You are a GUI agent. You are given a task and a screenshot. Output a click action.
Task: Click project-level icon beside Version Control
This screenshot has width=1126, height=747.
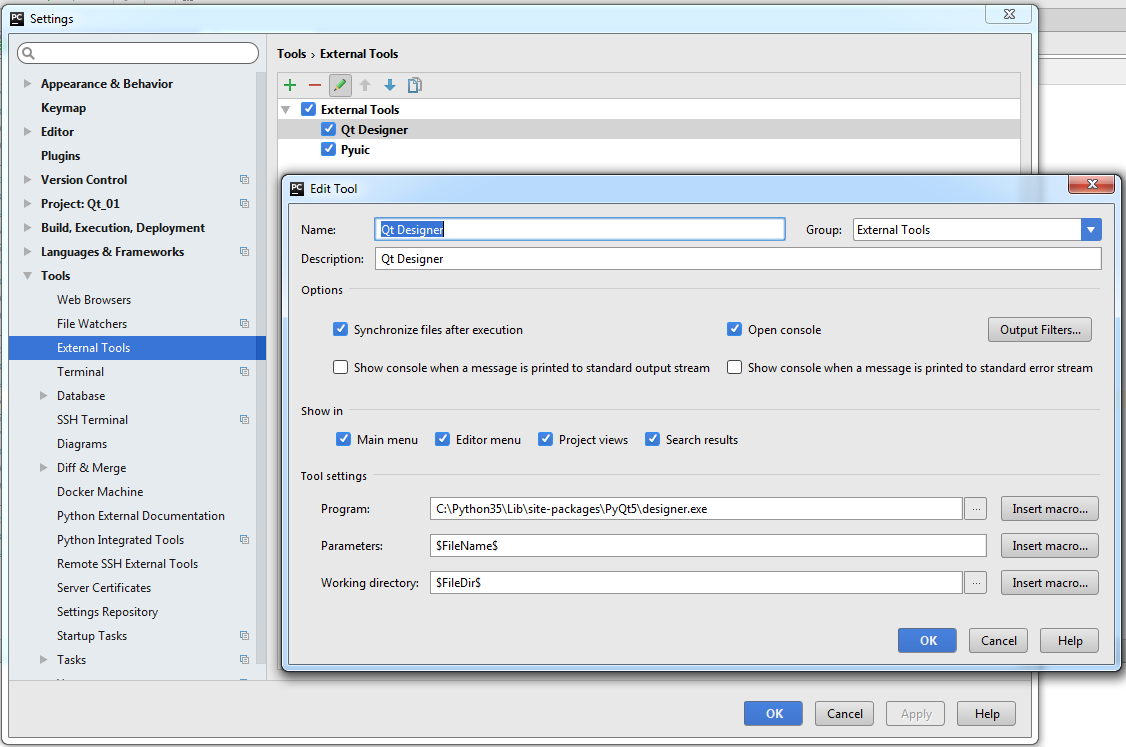coord(244,180)
